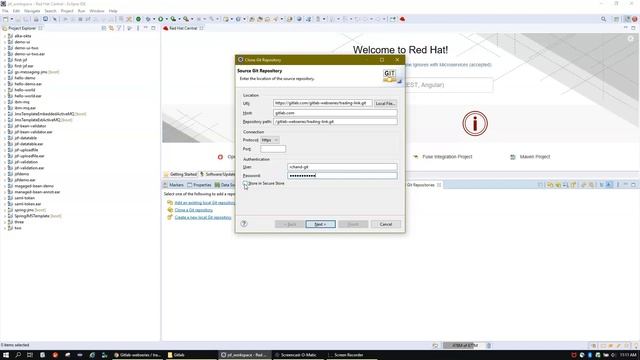Click the taskbar search icon
Image resolution: width=640 pixels, height=360 pixels.
[x=18, y=355]
